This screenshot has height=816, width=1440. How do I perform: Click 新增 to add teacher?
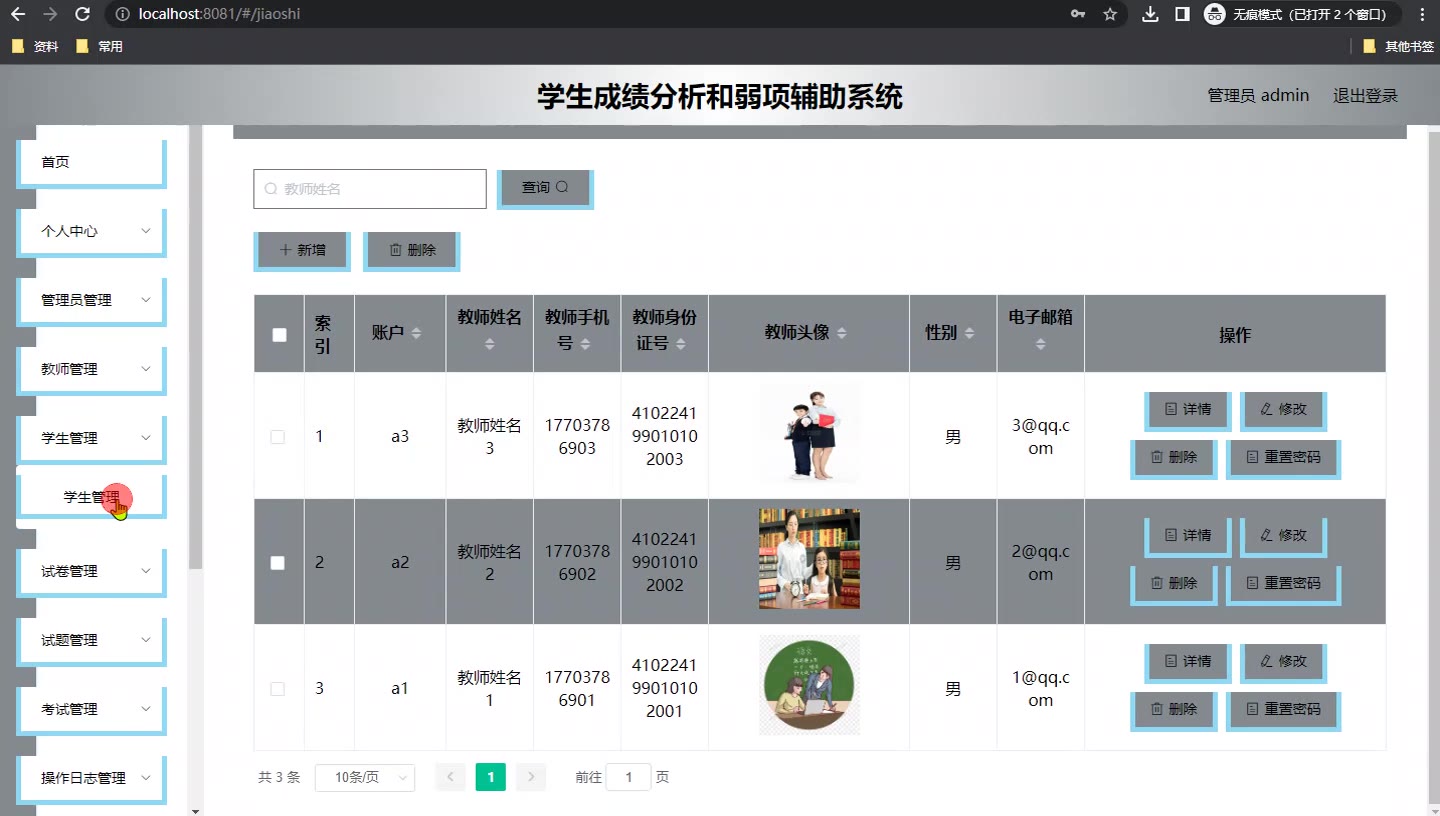pos(303,250)
